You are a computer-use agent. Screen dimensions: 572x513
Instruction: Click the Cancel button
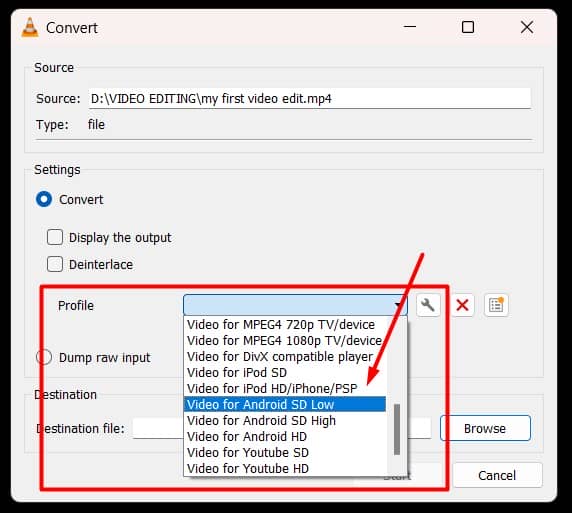pos(497,475)
